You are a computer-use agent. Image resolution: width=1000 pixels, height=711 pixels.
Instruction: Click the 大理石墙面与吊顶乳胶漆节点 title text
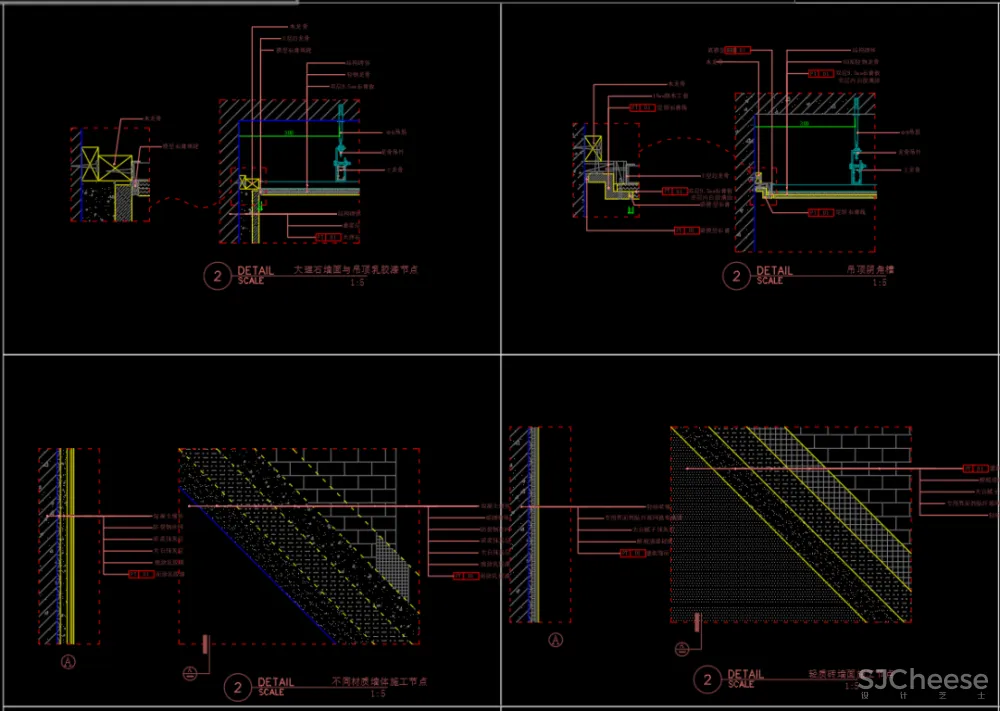coord(355,270)
